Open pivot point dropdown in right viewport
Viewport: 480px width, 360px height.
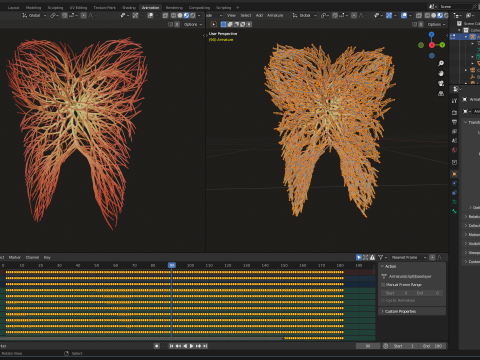(325, 15)
